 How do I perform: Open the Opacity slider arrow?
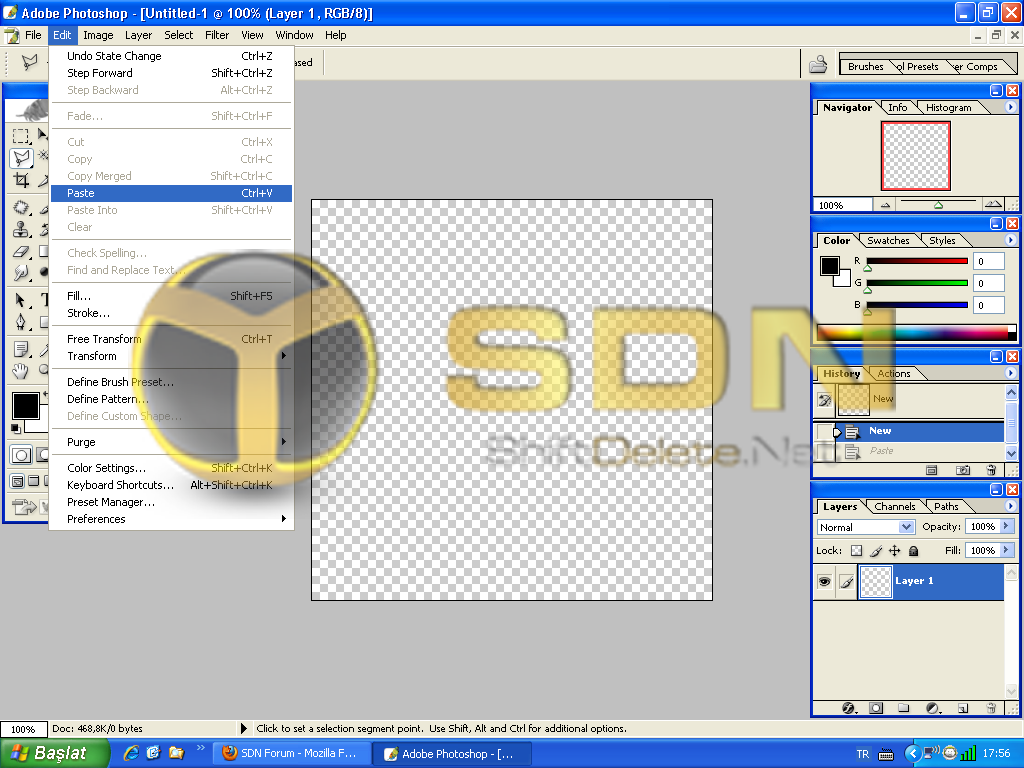click(x=1006, y=526)
